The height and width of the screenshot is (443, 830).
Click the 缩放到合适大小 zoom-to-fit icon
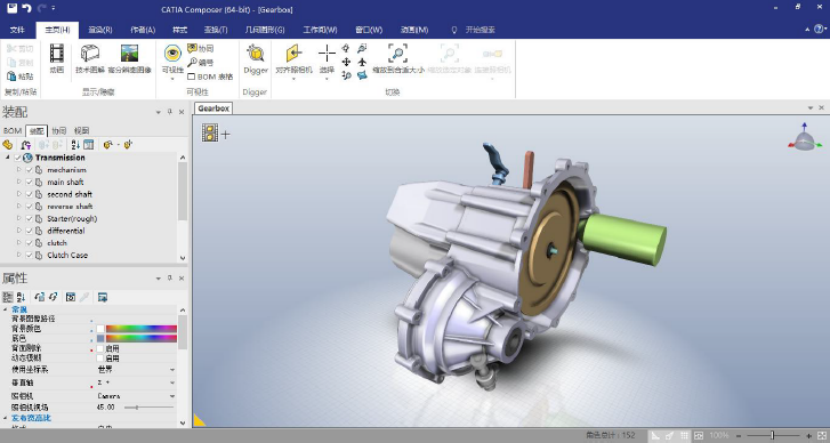tap(398, 54)
